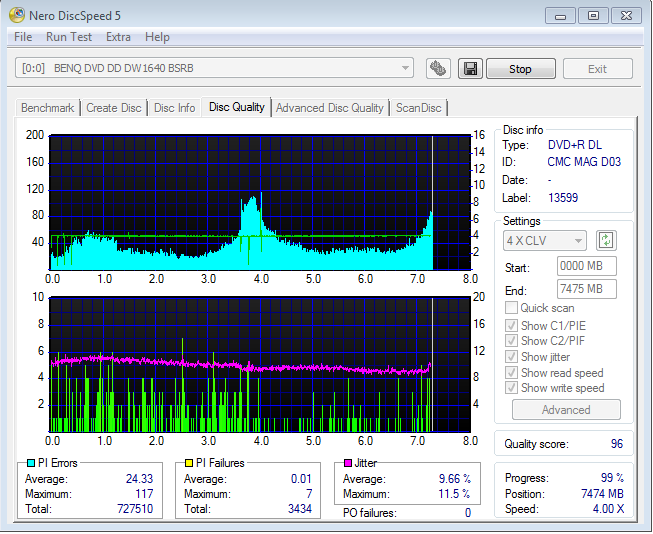The image size is (653, 534).
Task: Maximize the Nero DiscSpeed window
Action: click(x=593, y=16)
